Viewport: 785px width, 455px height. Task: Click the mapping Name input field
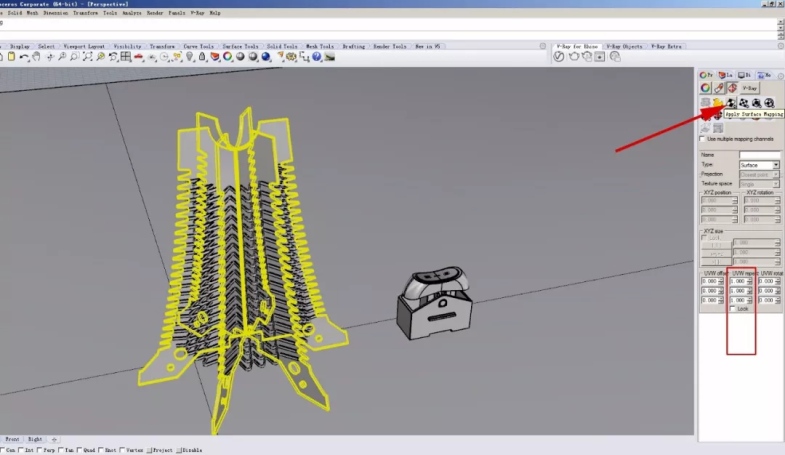759,155
